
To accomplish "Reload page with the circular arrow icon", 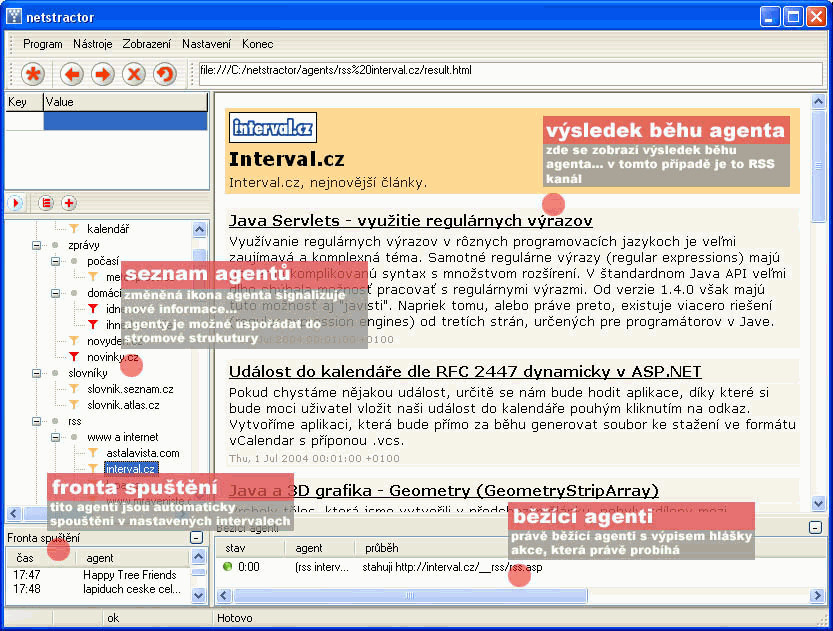I will click(x=165, y=74).
